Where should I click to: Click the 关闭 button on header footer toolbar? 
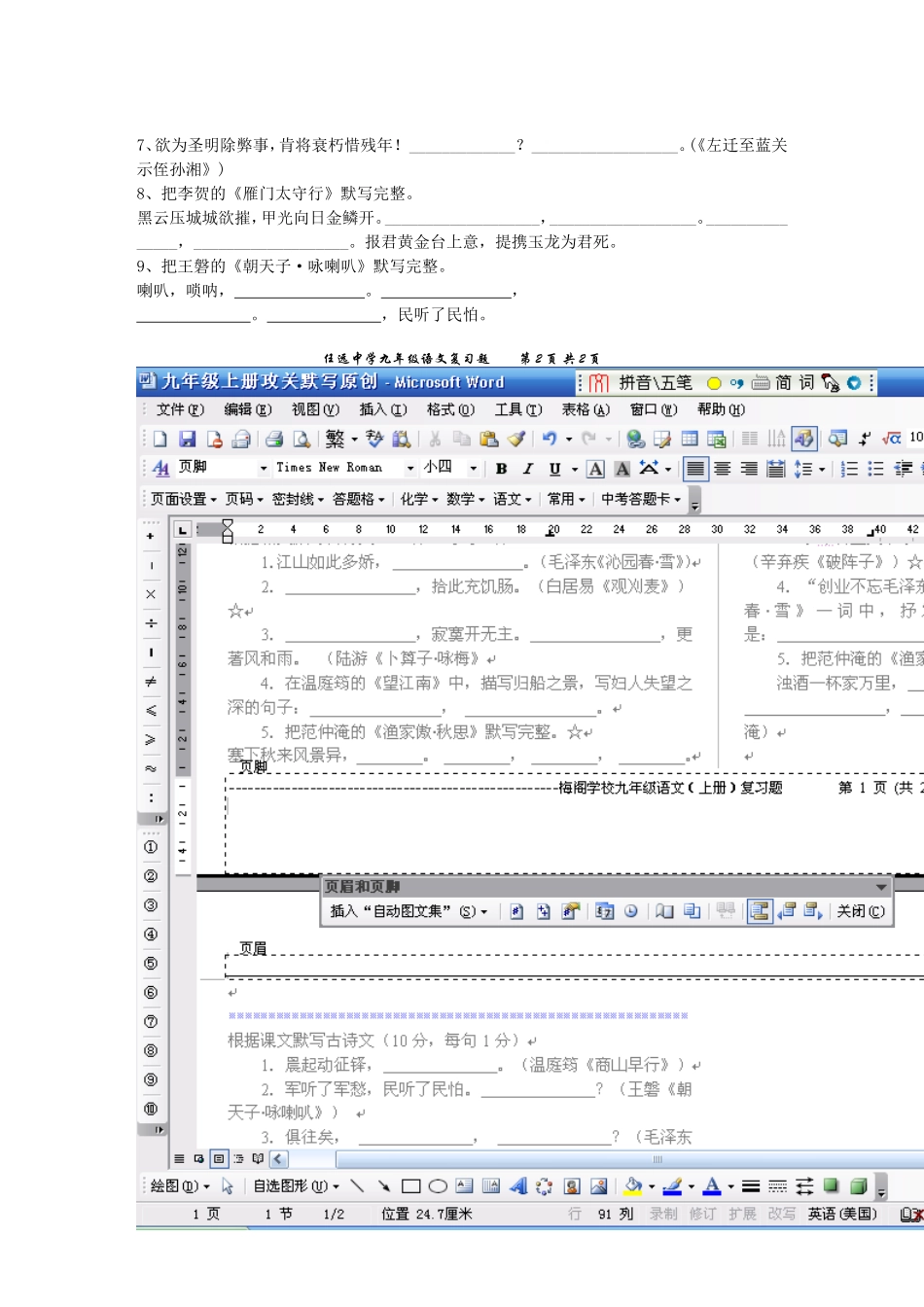pos(861,911)
